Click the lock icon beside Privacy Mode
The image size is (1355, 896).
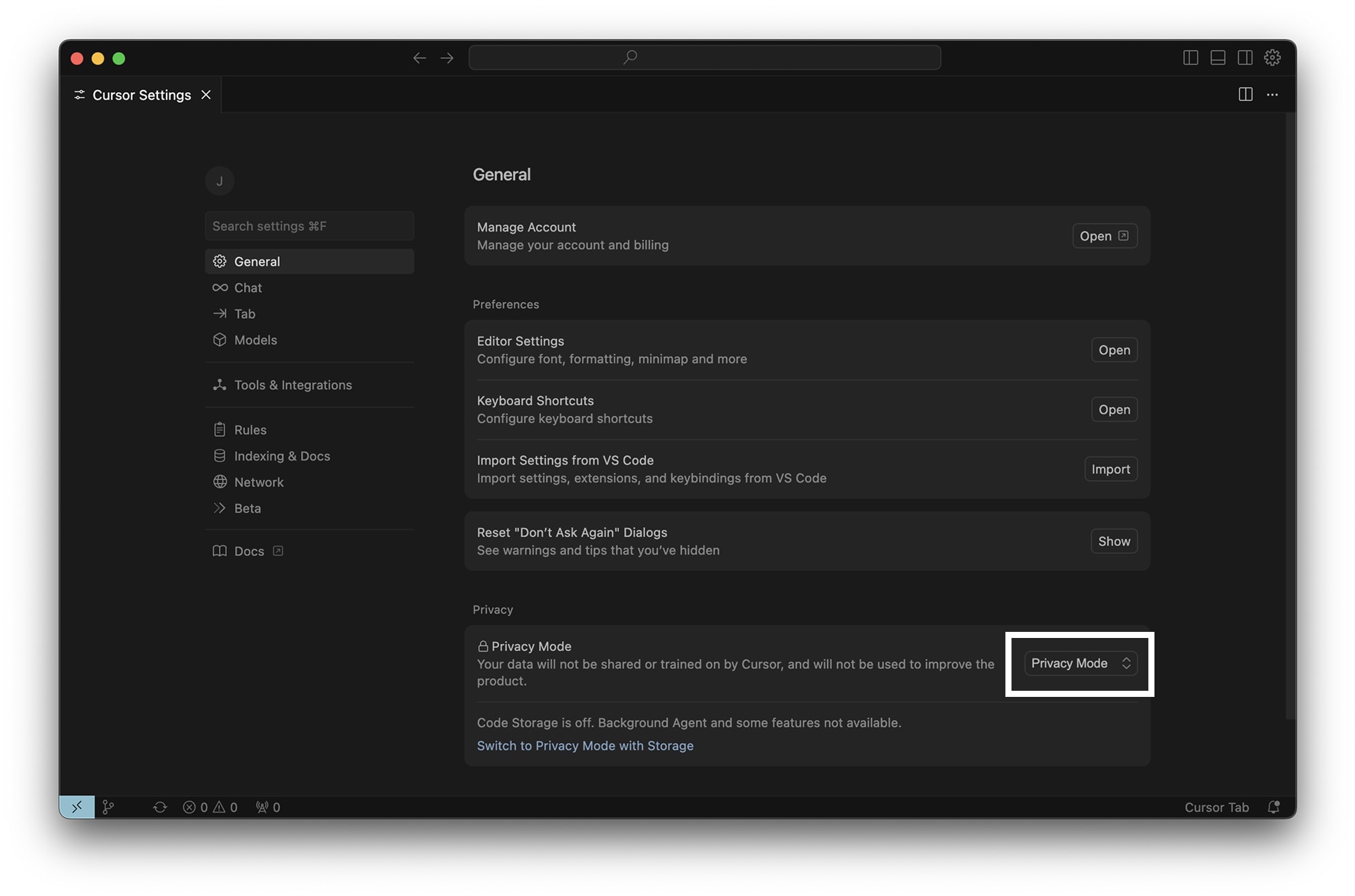click(483, 646)
